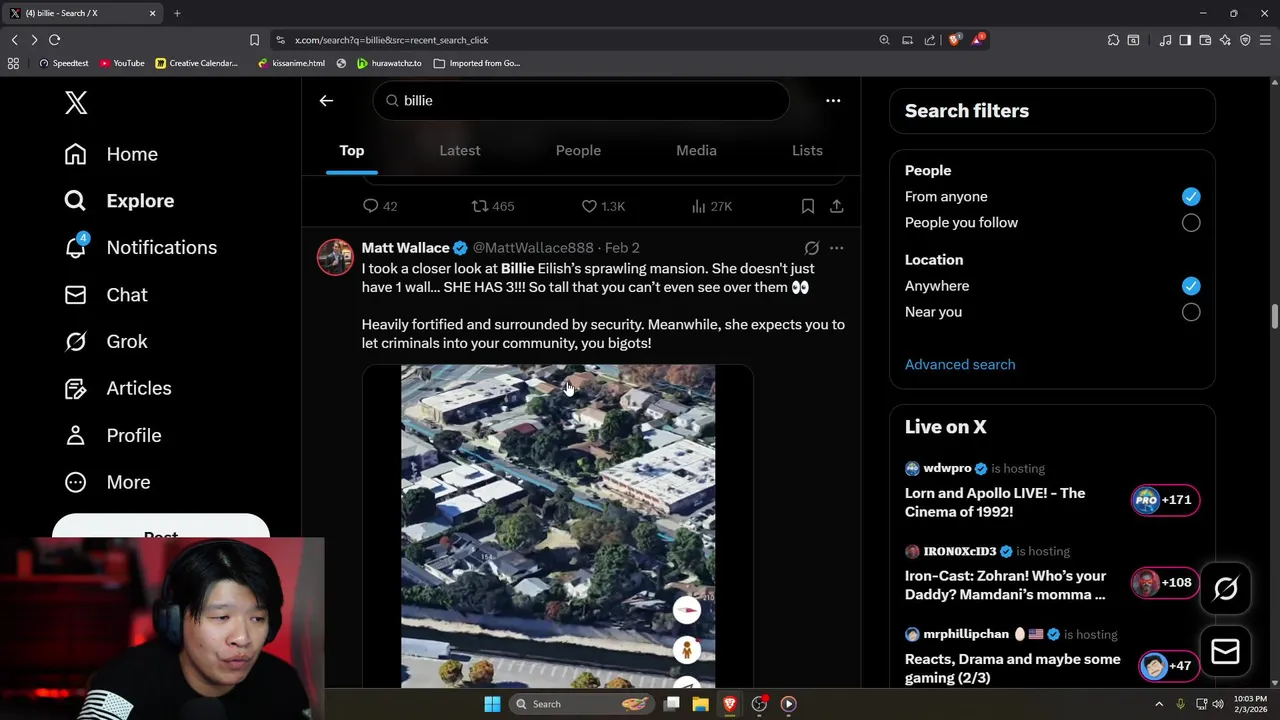The width and height of the screenshot is (1280, 720).
Task: Click the X logo in sidebar
Action: pos(76,103)
